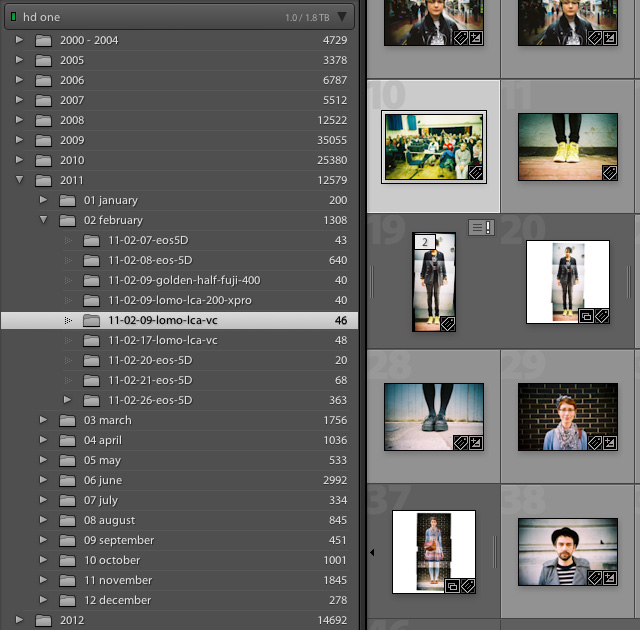Expand the 2005 folder tree
Image resolution: width=640 pixels, height=630 pixels.
click(x=19, y=60)
